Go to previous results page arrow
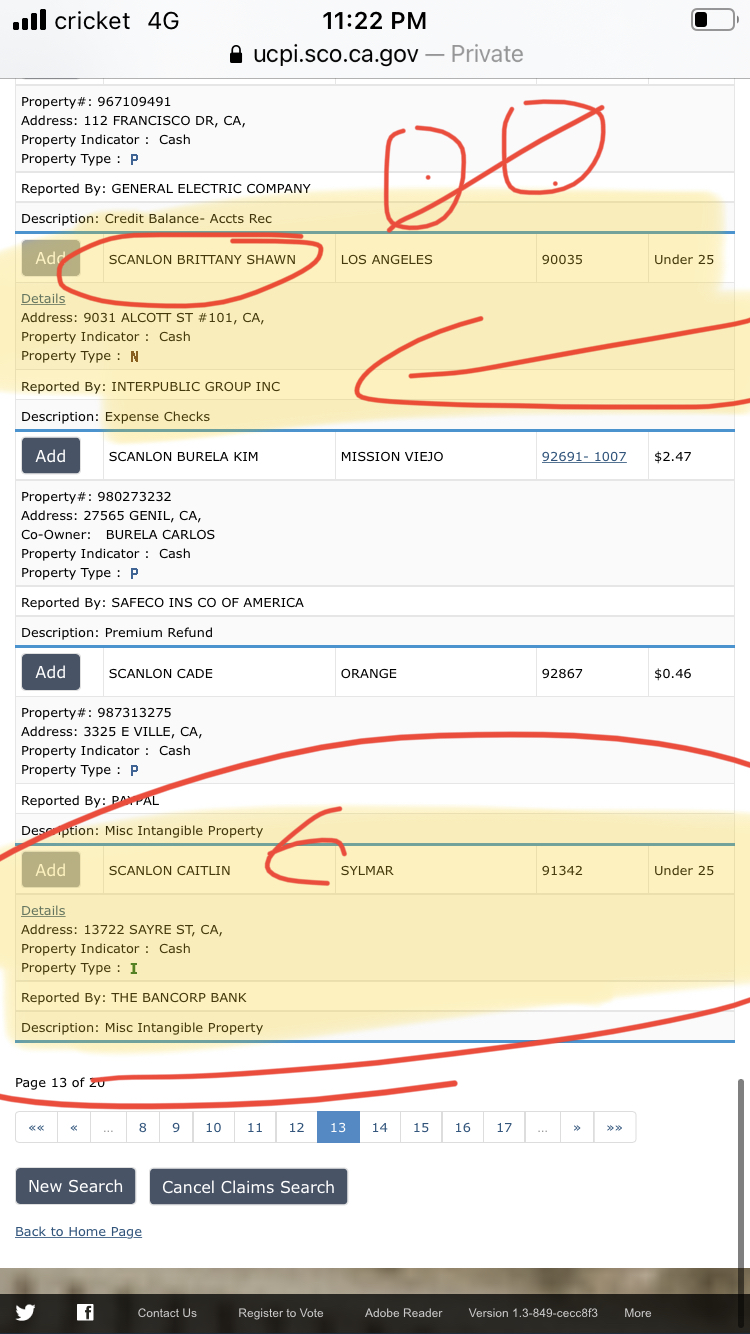 click(74, 1127)
